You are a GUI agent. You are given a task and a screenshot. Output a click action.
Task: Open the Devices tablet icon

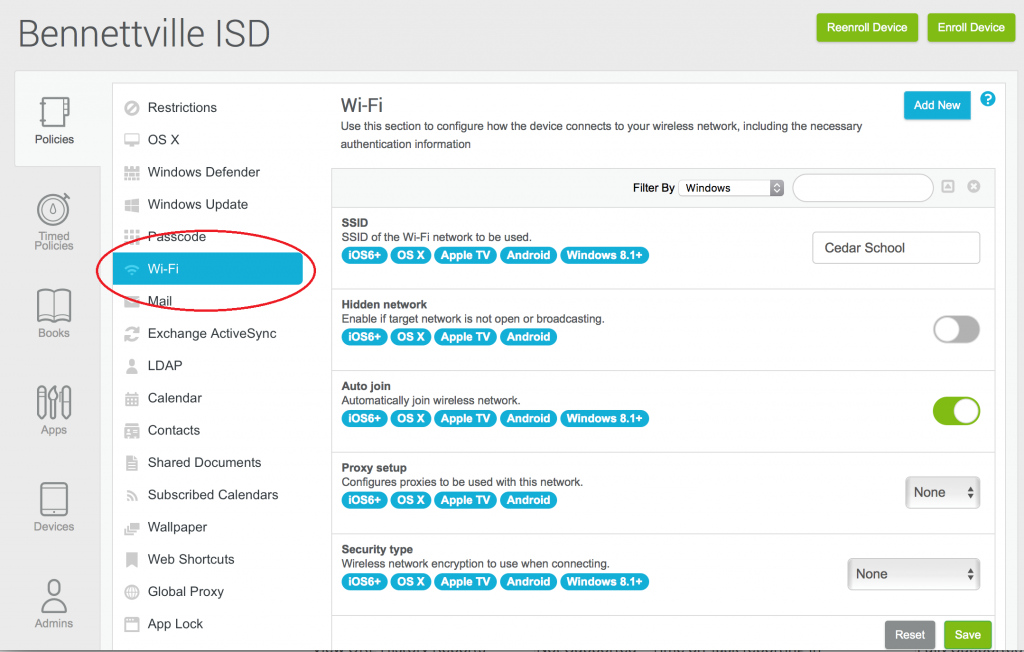click(54, 499)
